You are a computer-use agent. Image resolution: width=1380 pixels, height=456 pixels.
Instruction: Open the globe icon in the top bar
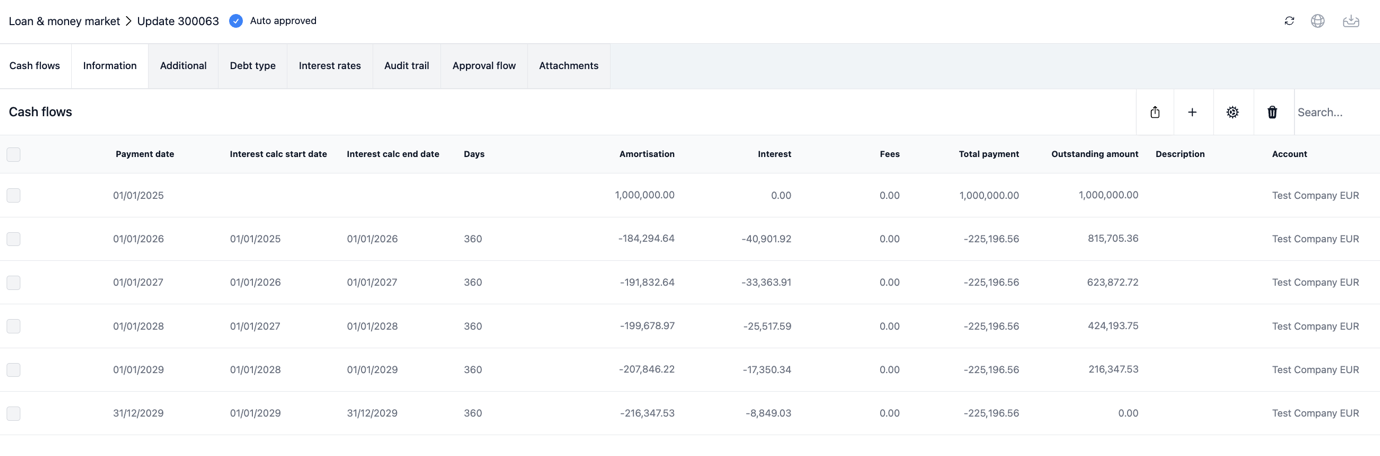tap(1318, 21)
